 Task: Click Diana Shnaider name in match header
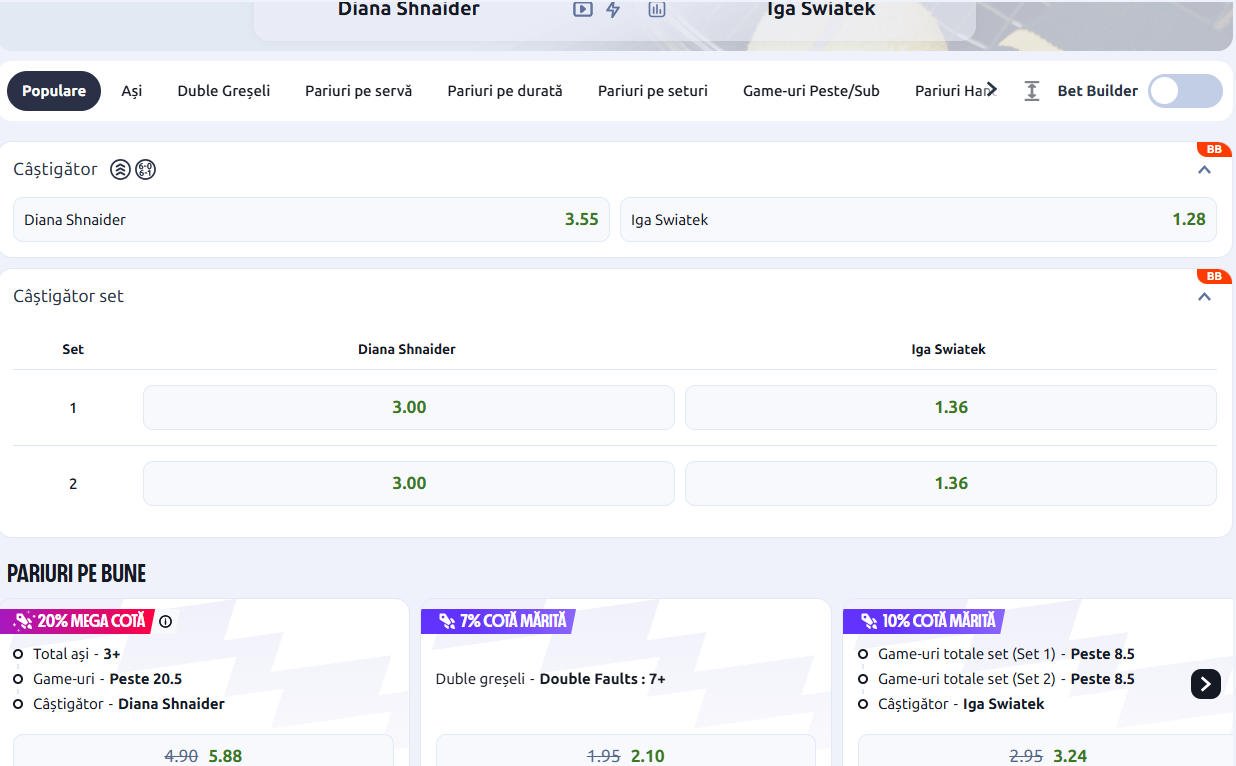pyautogui.click(x=408, y=9)
